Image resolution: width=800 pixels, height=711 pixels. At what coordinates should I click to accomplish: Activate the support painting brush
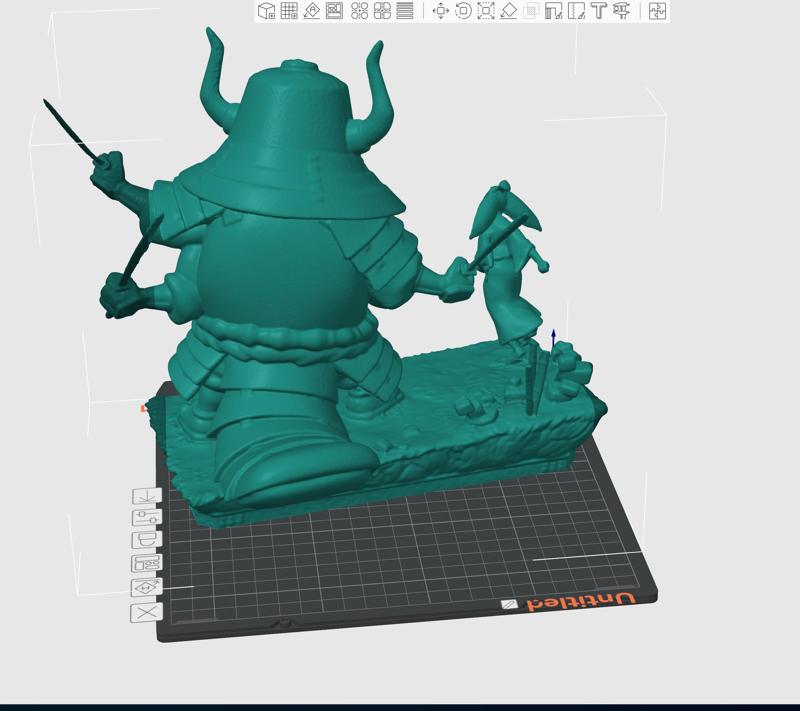point(551,12)
